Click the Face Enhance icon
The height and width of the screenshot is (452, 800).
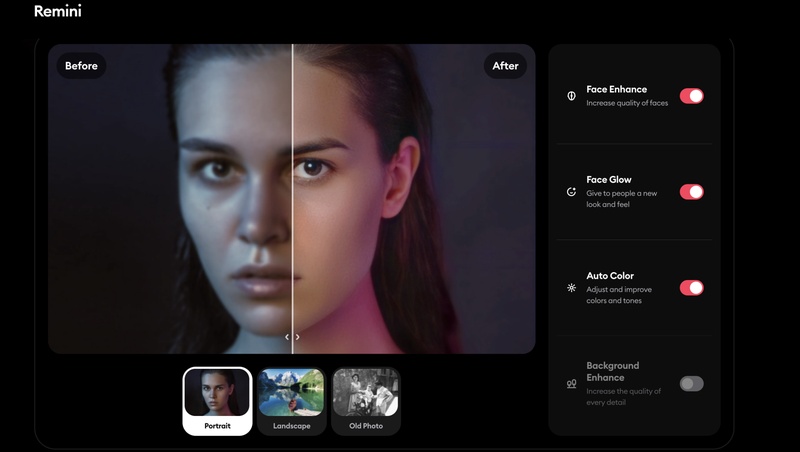[x=571, y=96]
